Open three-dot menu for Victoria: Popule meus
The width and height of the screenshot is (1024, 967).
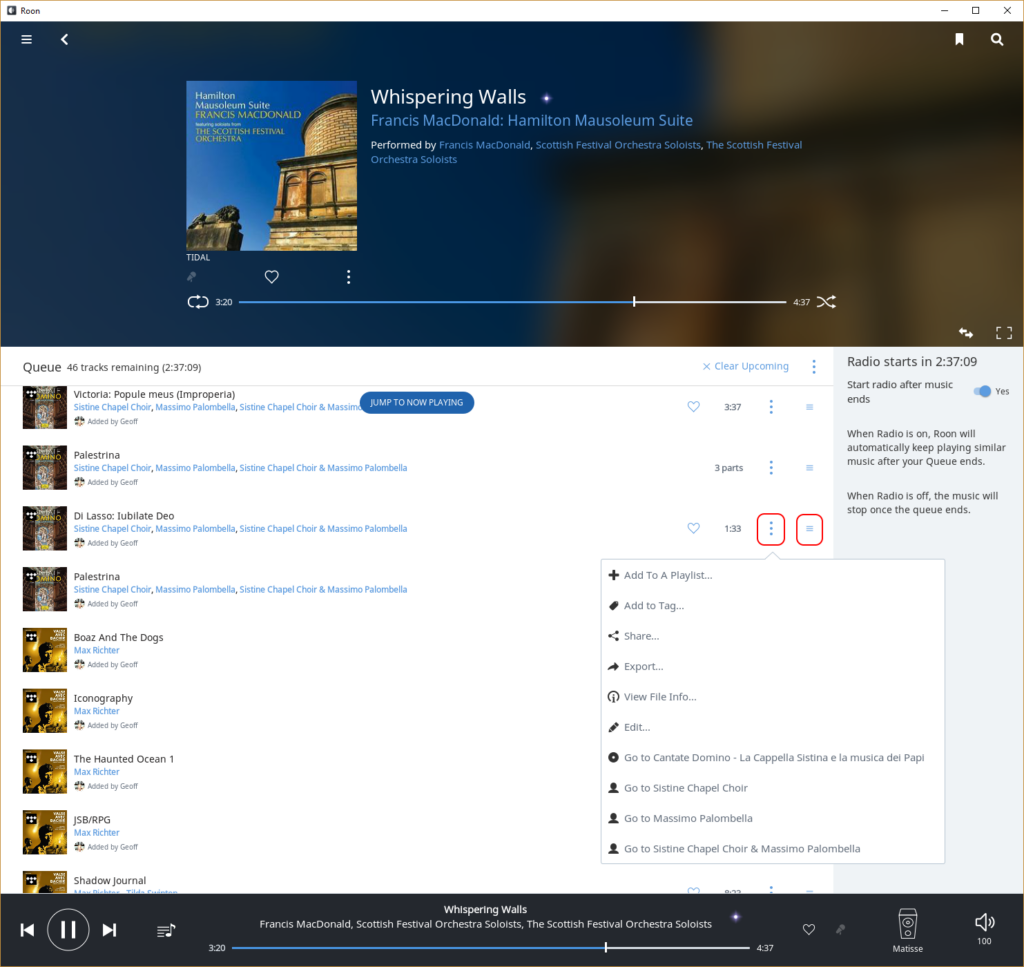(771, 407)
